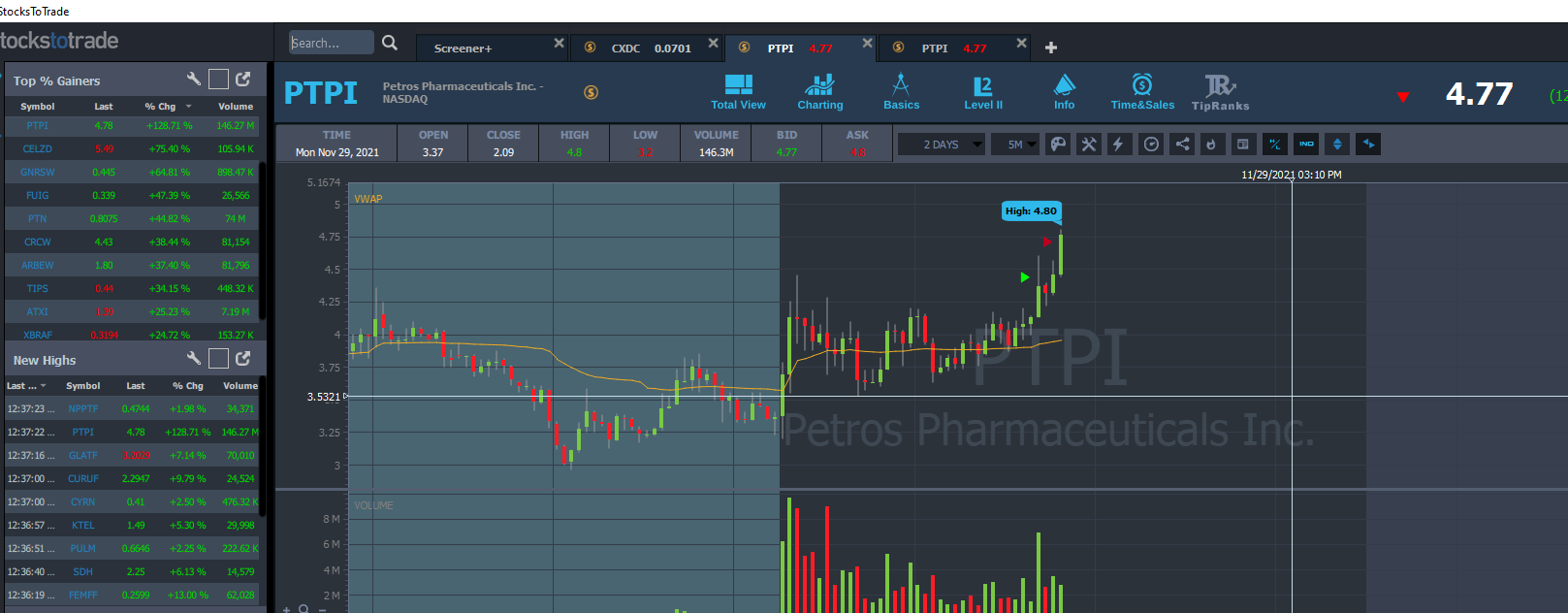Open Time&Sales window

tap(1142, 92)
